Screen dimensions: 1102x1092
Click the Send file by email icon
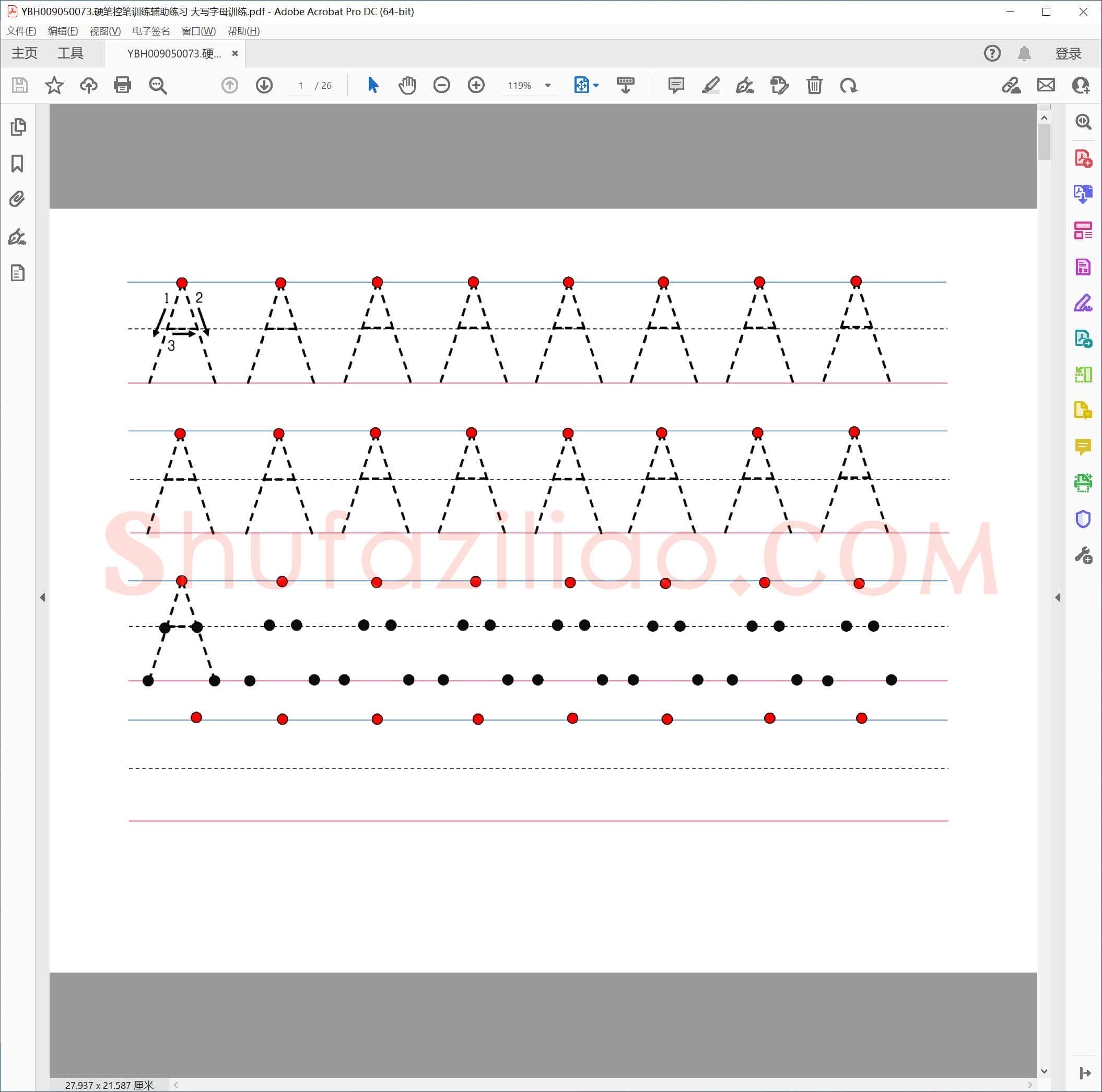tap(1046, 86)
